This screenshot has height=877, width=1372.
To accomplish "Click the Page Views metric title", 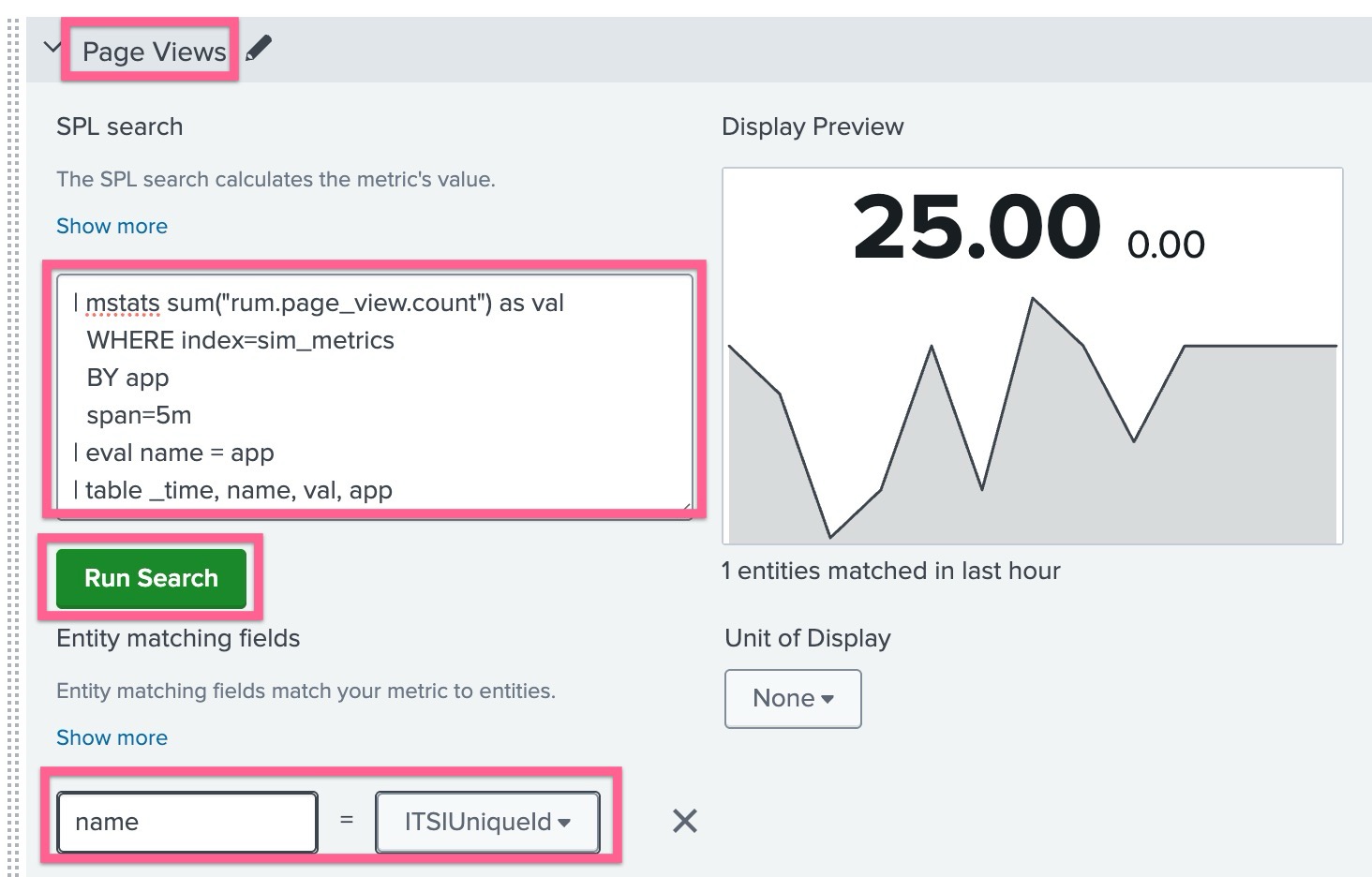I will point(155,52).
